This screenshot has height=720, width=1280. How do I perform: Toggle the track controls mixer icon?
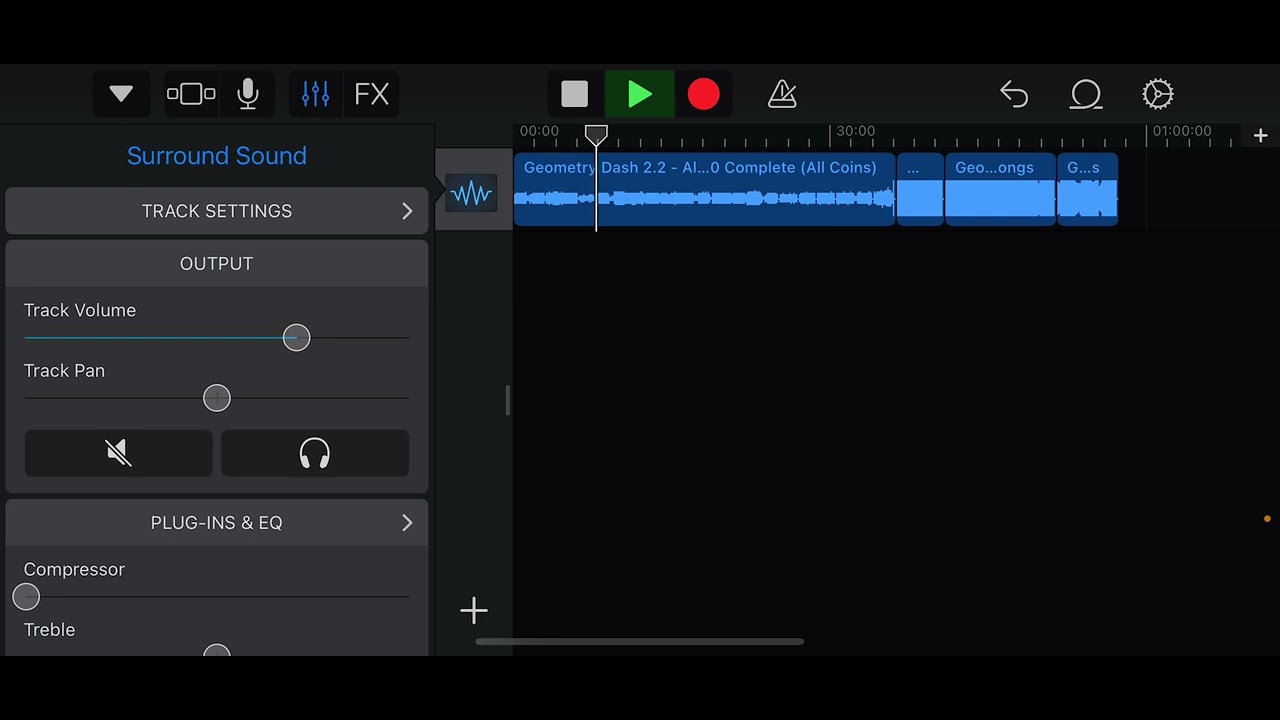coord(315,94)
